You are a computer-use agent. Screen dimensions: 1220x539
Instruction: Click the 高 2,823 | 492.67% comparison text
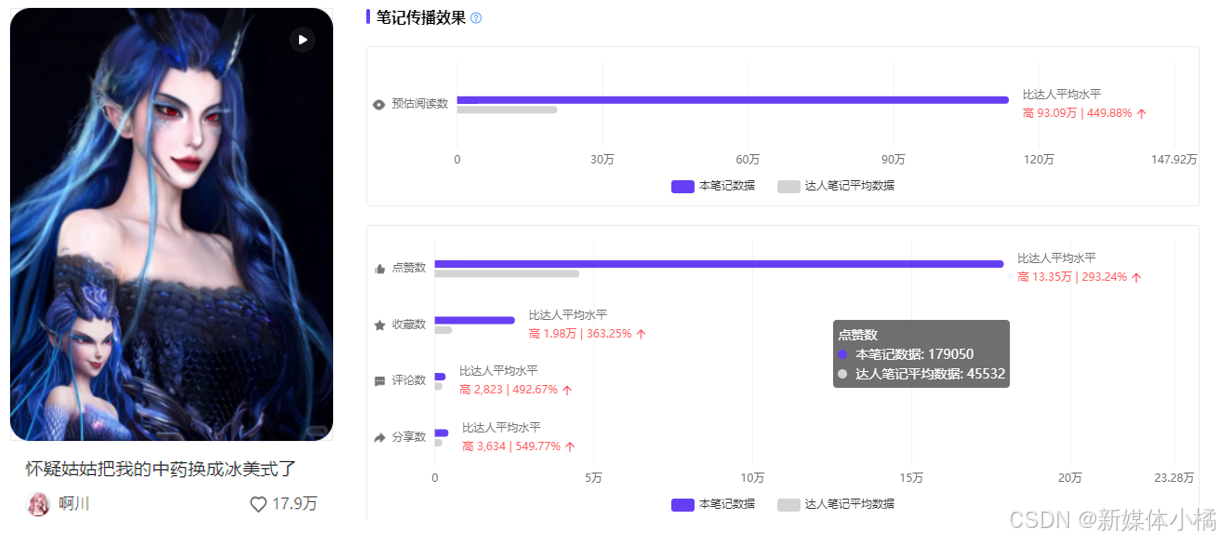point(516,390)
